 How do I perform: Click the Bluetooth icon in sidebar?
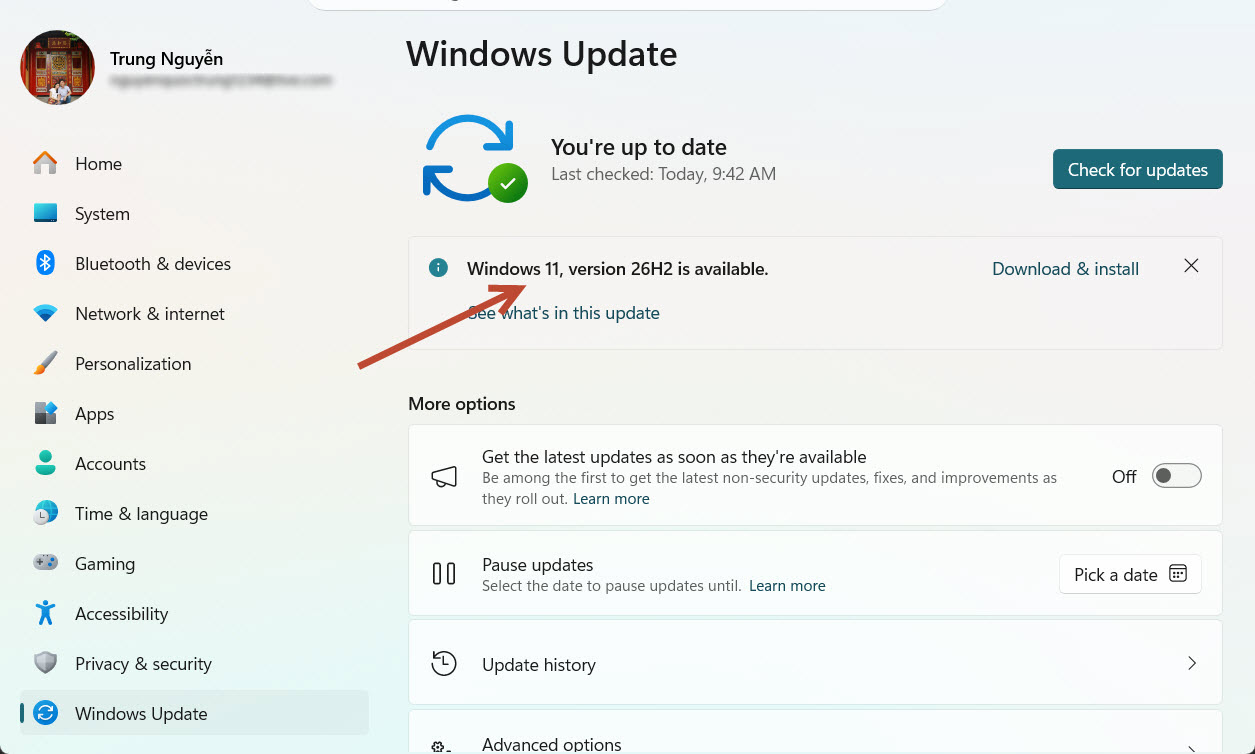point(45,263)
